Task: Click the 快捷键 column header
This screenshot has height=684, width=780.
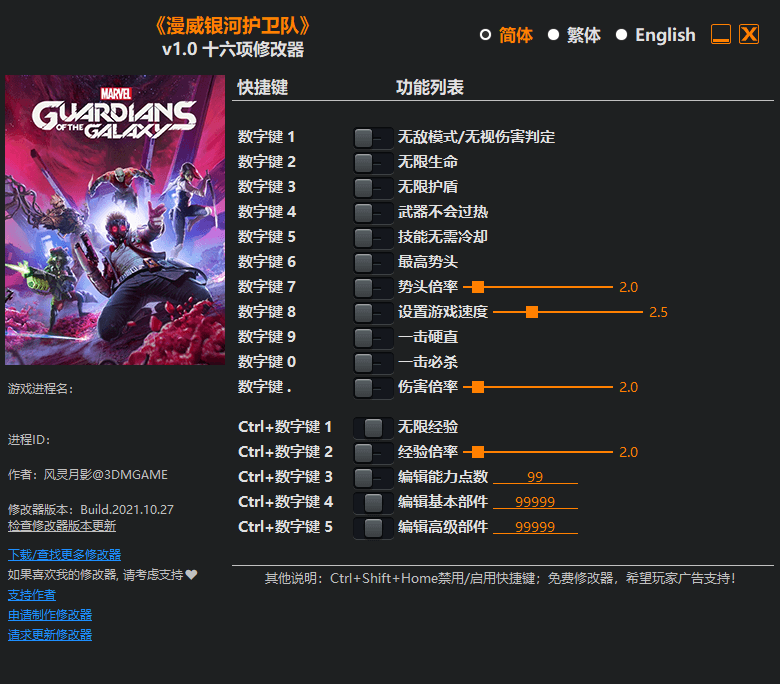Action: click(x=263, y=88)
